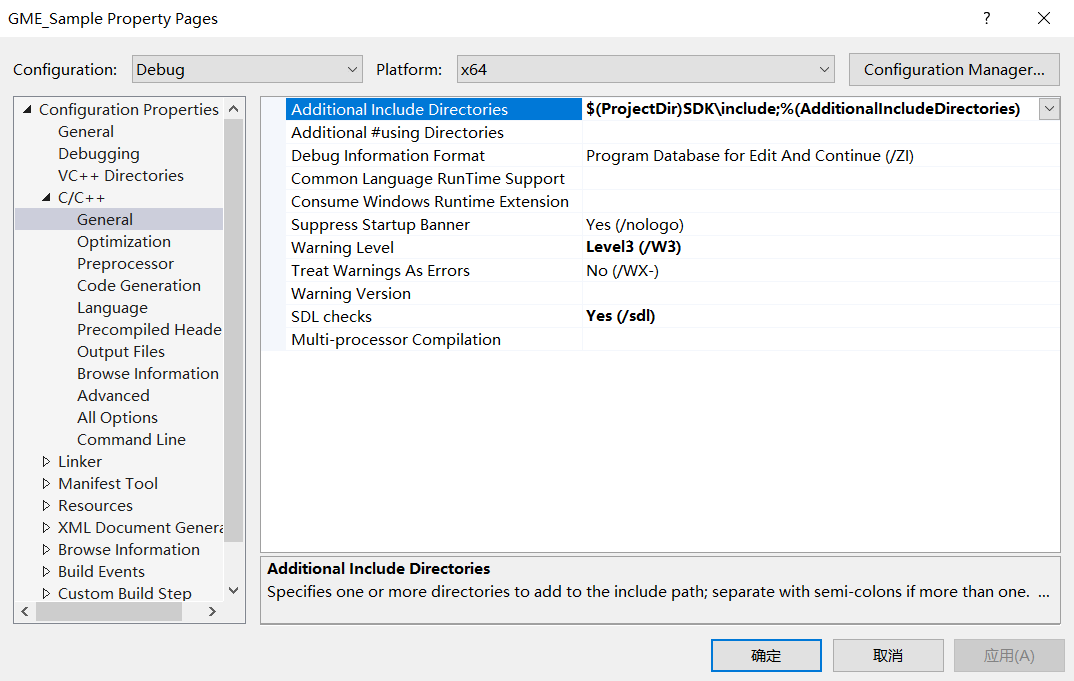Open the Command Line page

131,440
